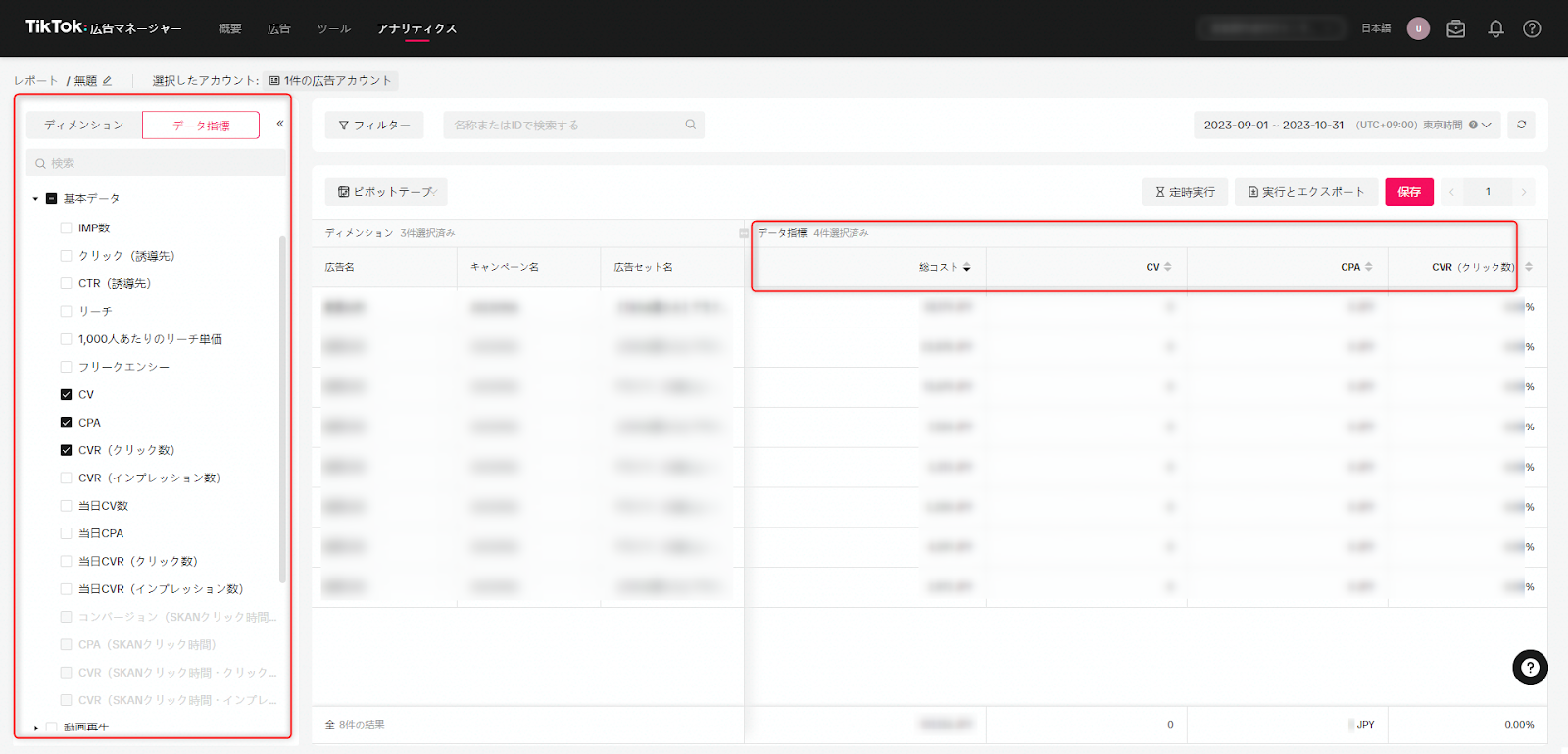Image resolution: width=1568 pixels, height=754 pixels.
Task: Check the CTR (誘導先) checkbox
Action: [x=66, y=284]
